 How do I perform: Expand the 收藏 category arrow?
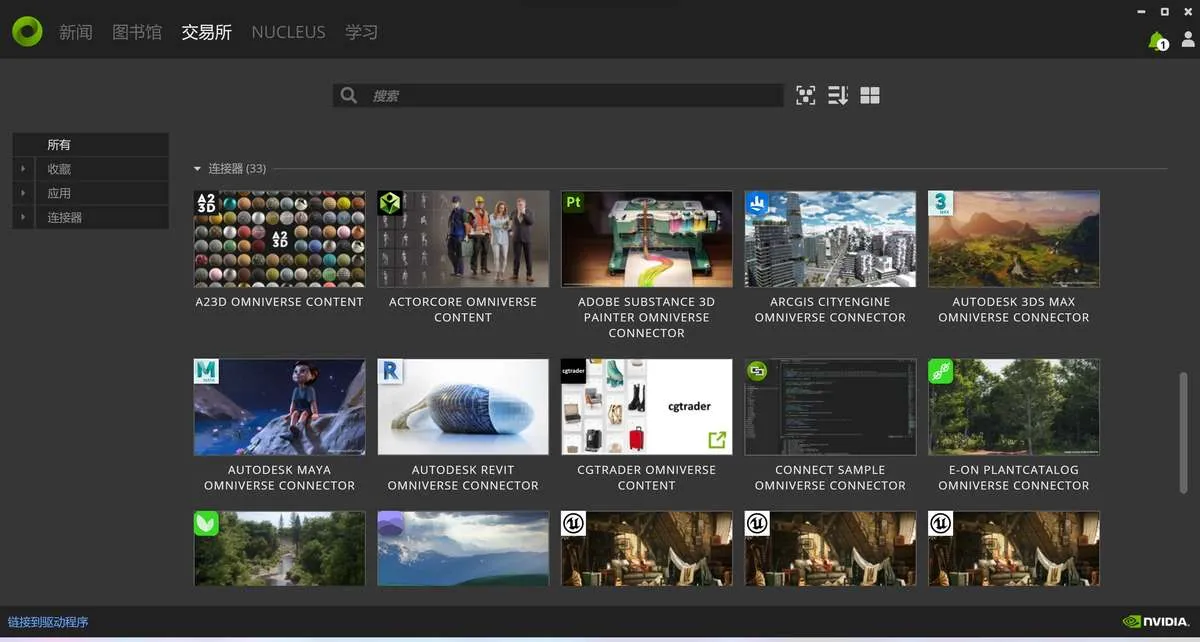pyautogui.click(x=23, y=169)
